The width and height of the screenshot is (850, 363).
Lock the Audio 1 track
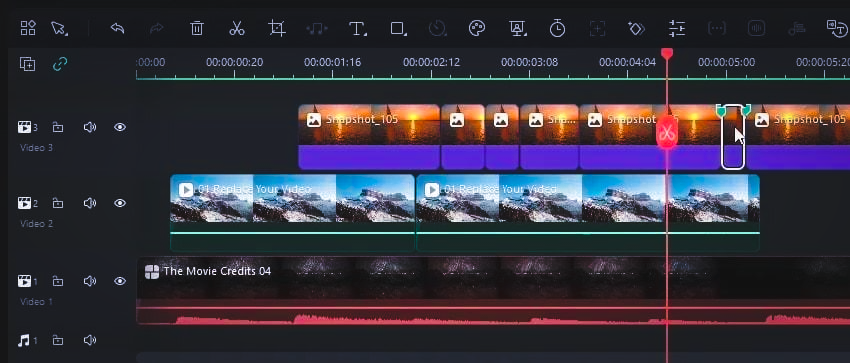[x=57, y=340]
